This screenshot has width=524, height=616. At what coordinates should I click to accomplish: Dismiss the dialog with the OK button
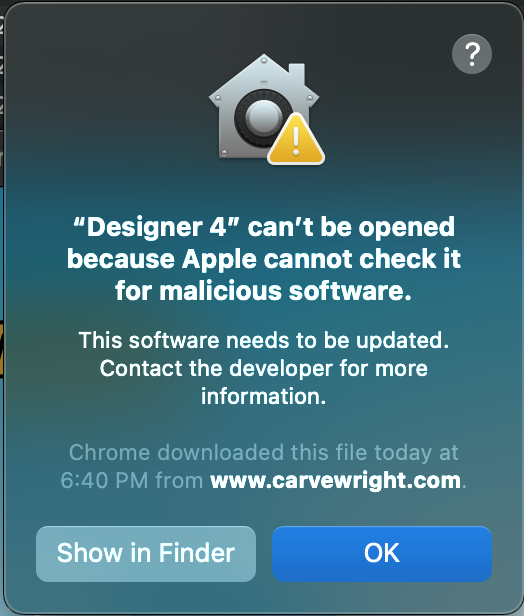(382, 554)
